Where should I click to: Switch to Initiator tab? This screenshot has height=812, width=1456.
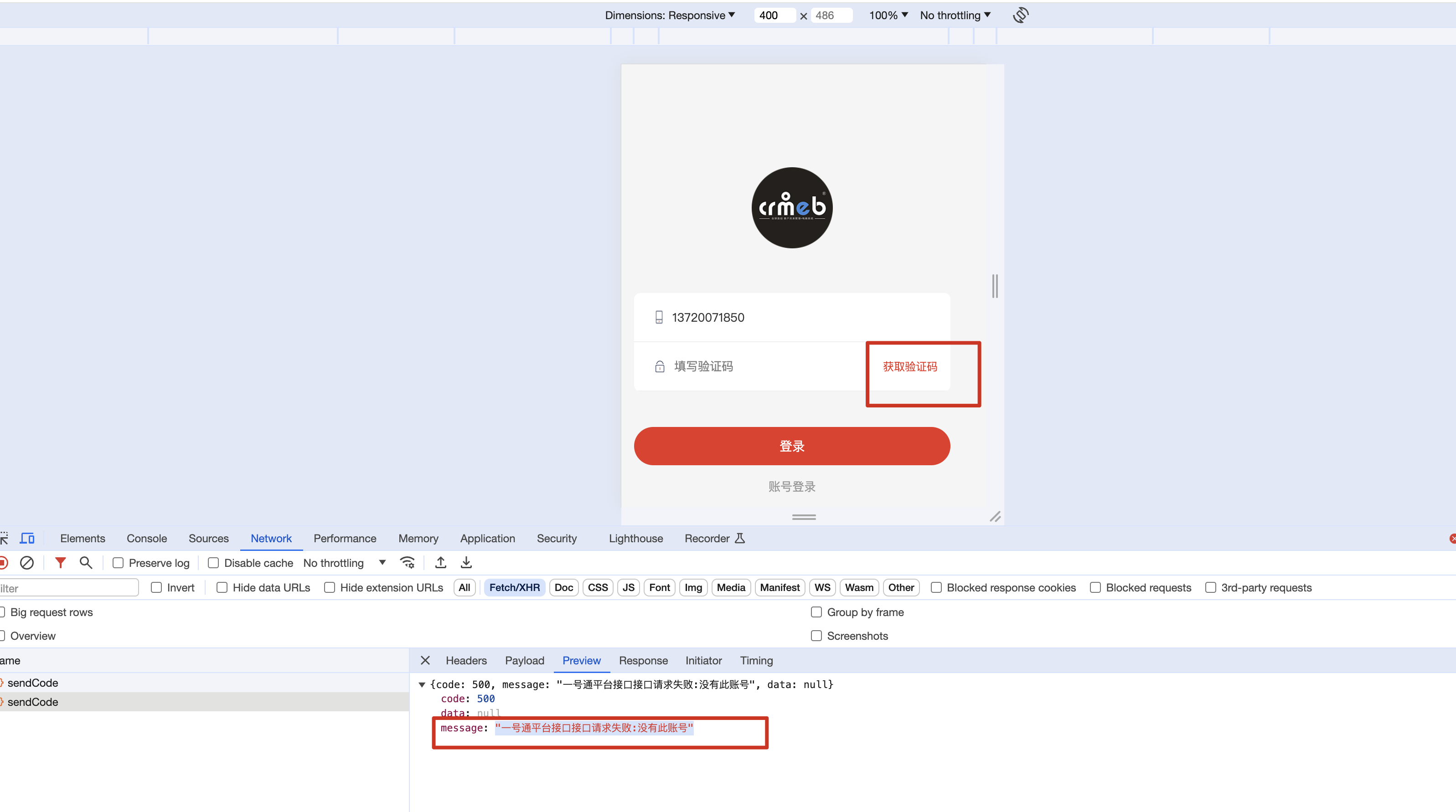(704, 660)
